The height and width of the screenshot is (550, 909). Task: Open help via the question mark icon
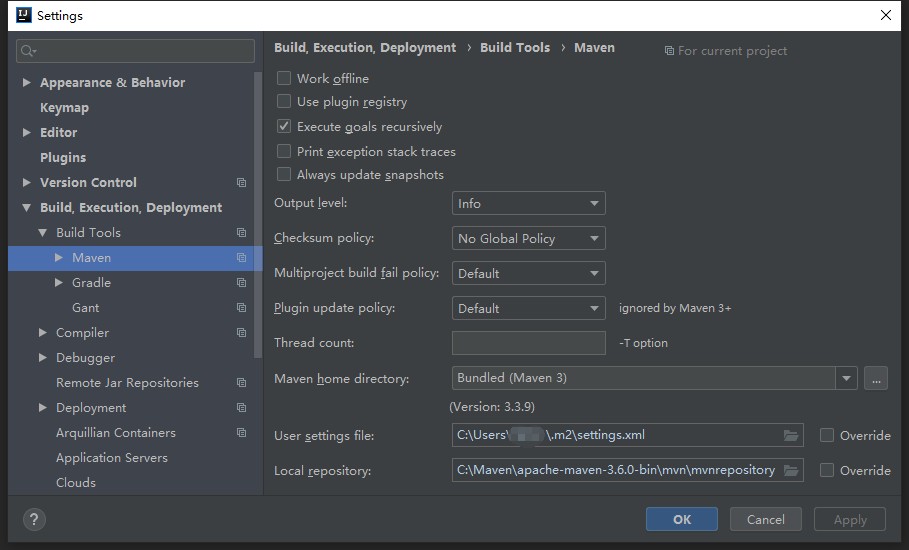(x=34, y=519)
